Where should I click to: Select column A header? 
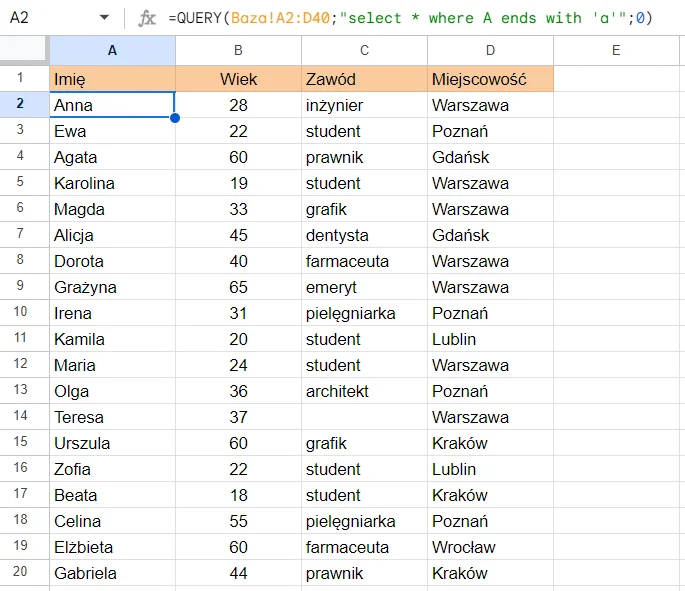(112, 50)
